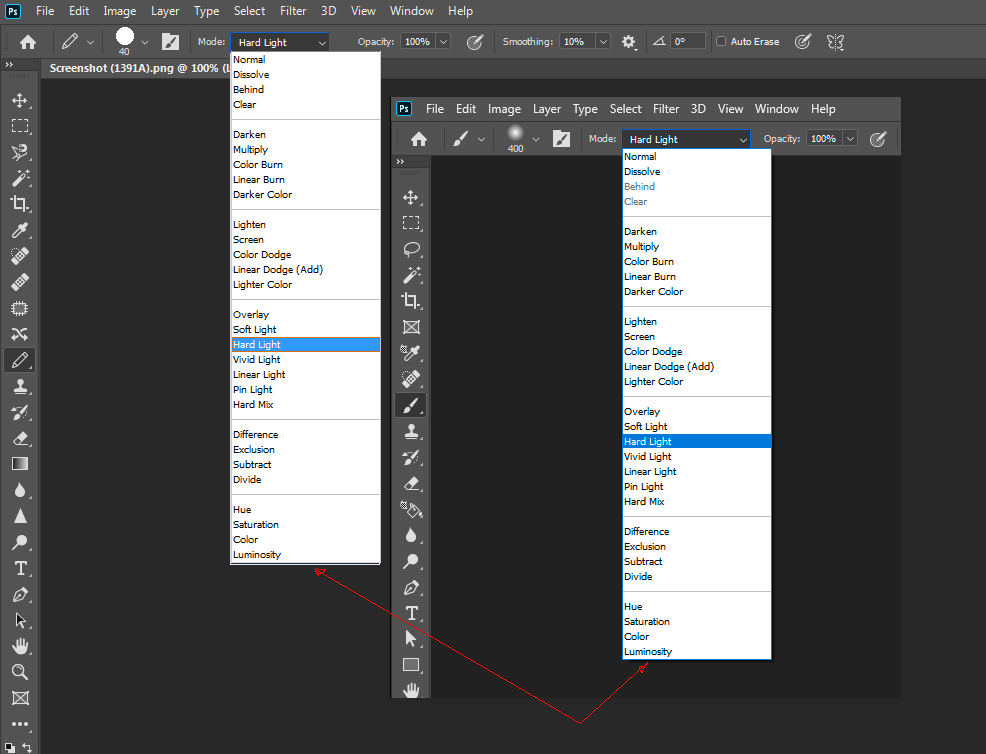Select Dissolve blend mode

pyautogui.click(x=251, y=73)
